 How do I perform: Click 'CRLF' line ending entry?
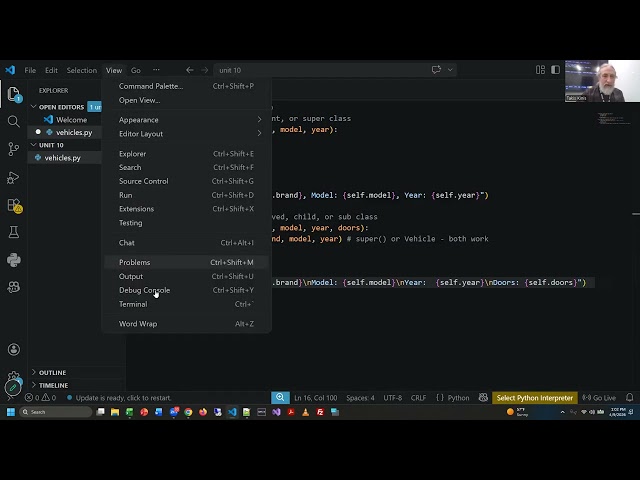(x=418, y=398)
